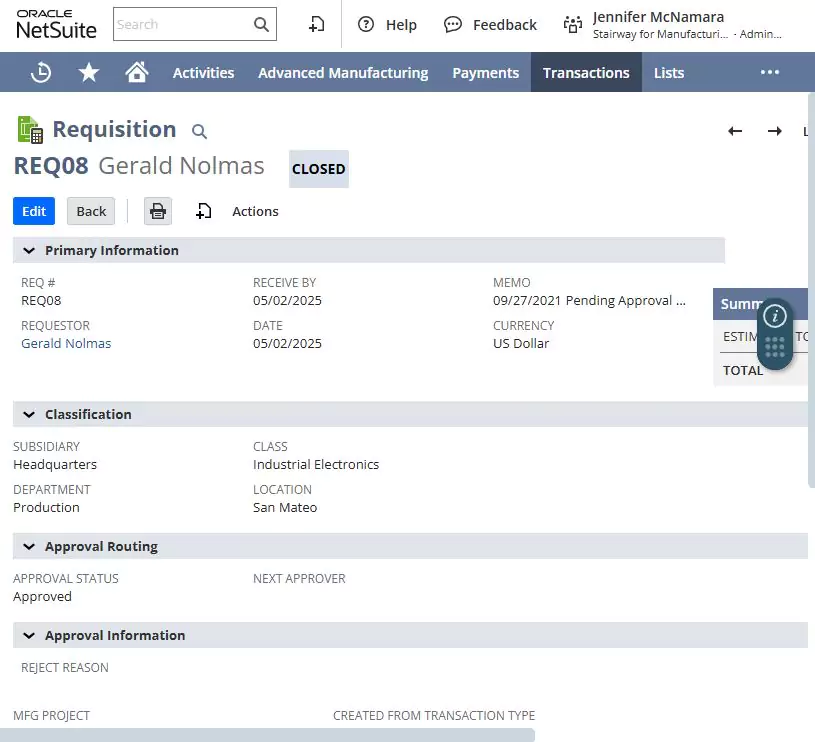Reveal more menus via navigation ellipsis
The height and width of the screenshot is (742, 815).
pos(769,72)
